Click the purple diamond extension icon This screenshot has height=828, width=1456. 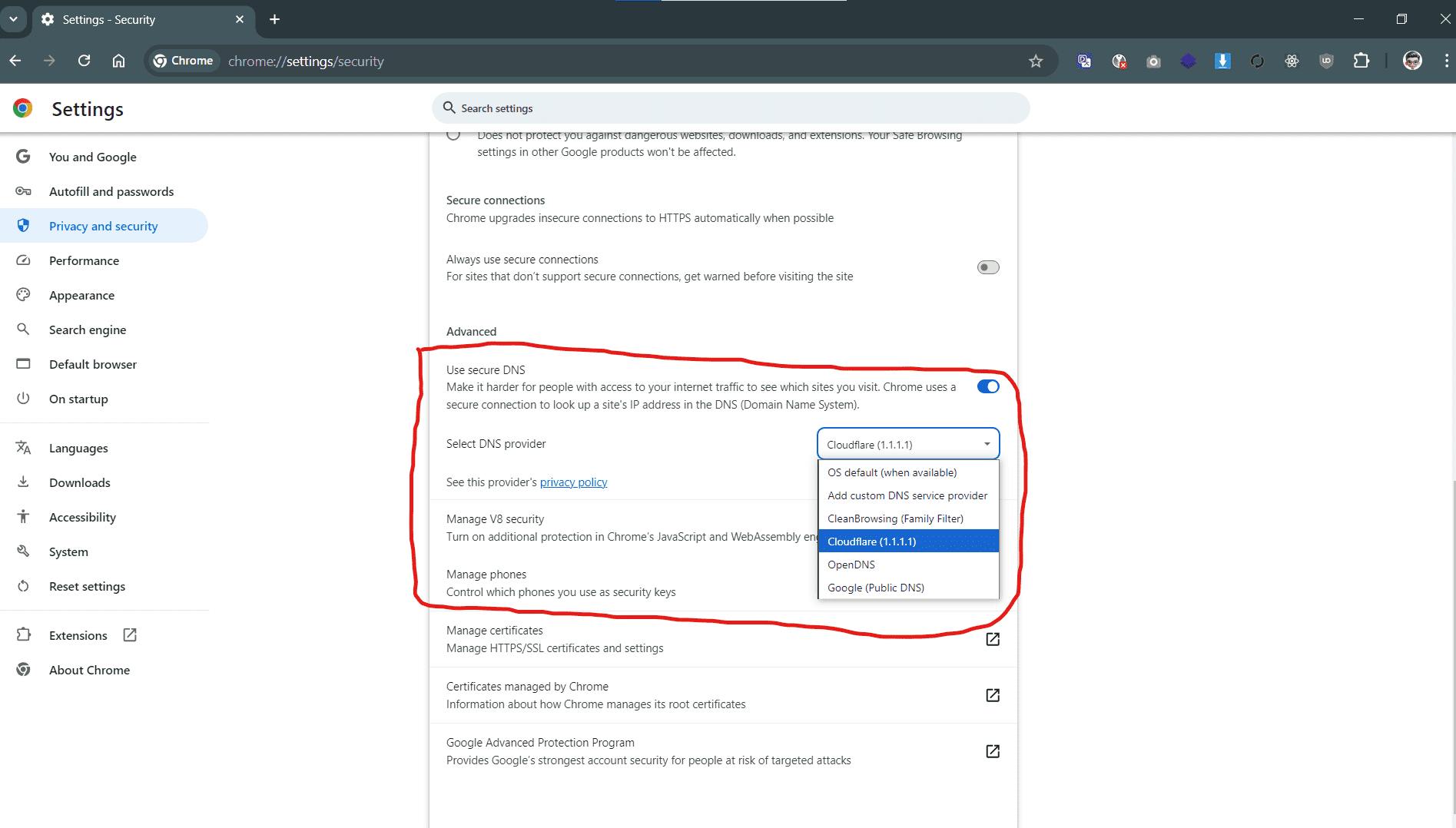(1188, 61)
